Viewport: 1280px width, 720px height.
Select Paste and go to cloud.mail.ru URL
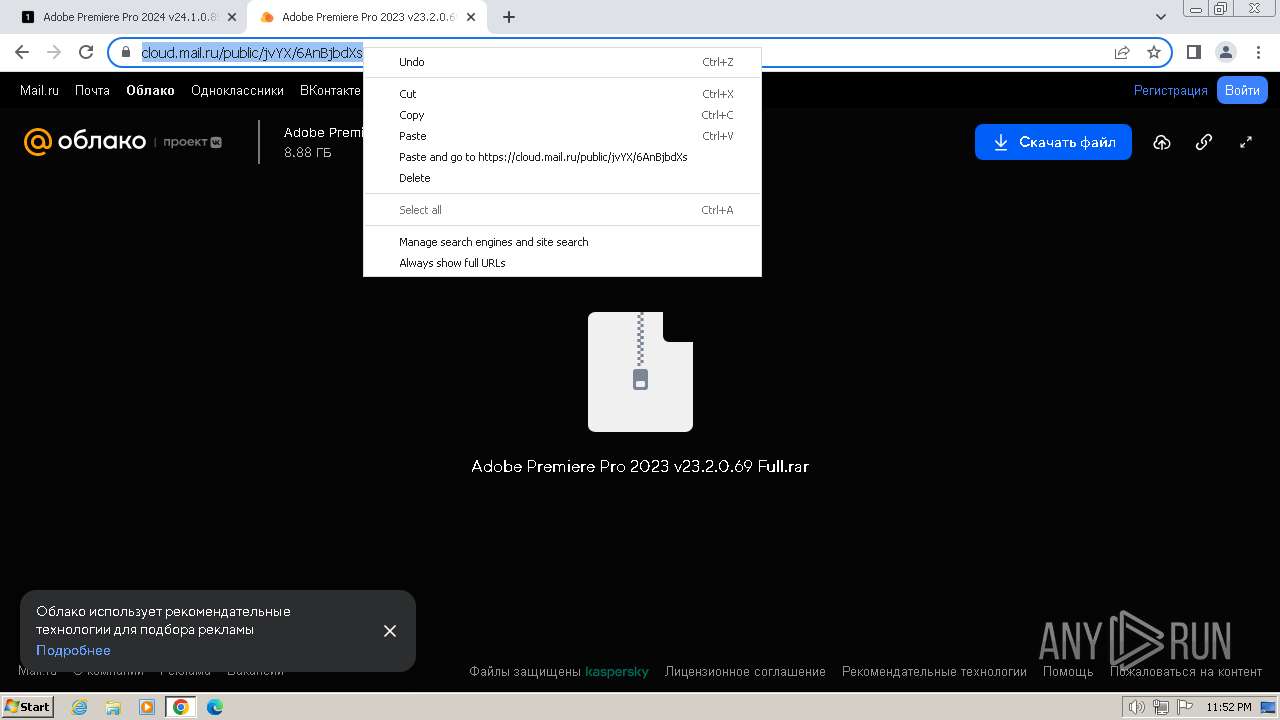point(562,157)
